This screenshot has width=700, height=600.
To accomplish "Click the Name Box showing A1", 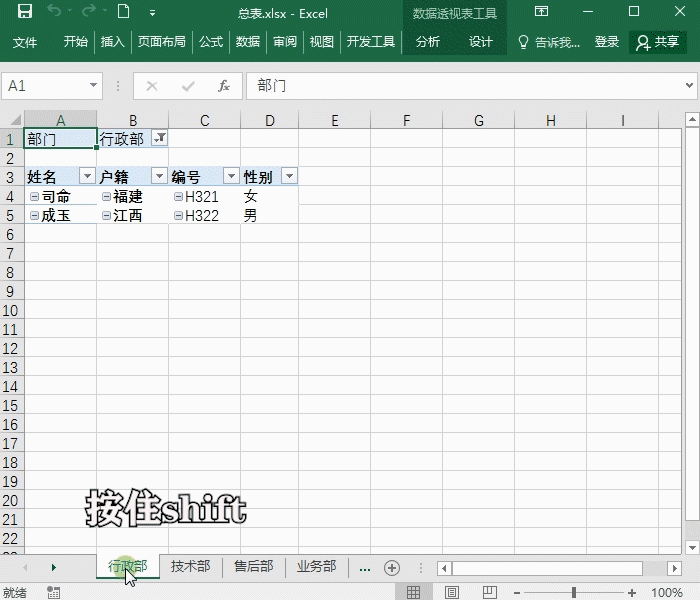I will pos(45,86).
